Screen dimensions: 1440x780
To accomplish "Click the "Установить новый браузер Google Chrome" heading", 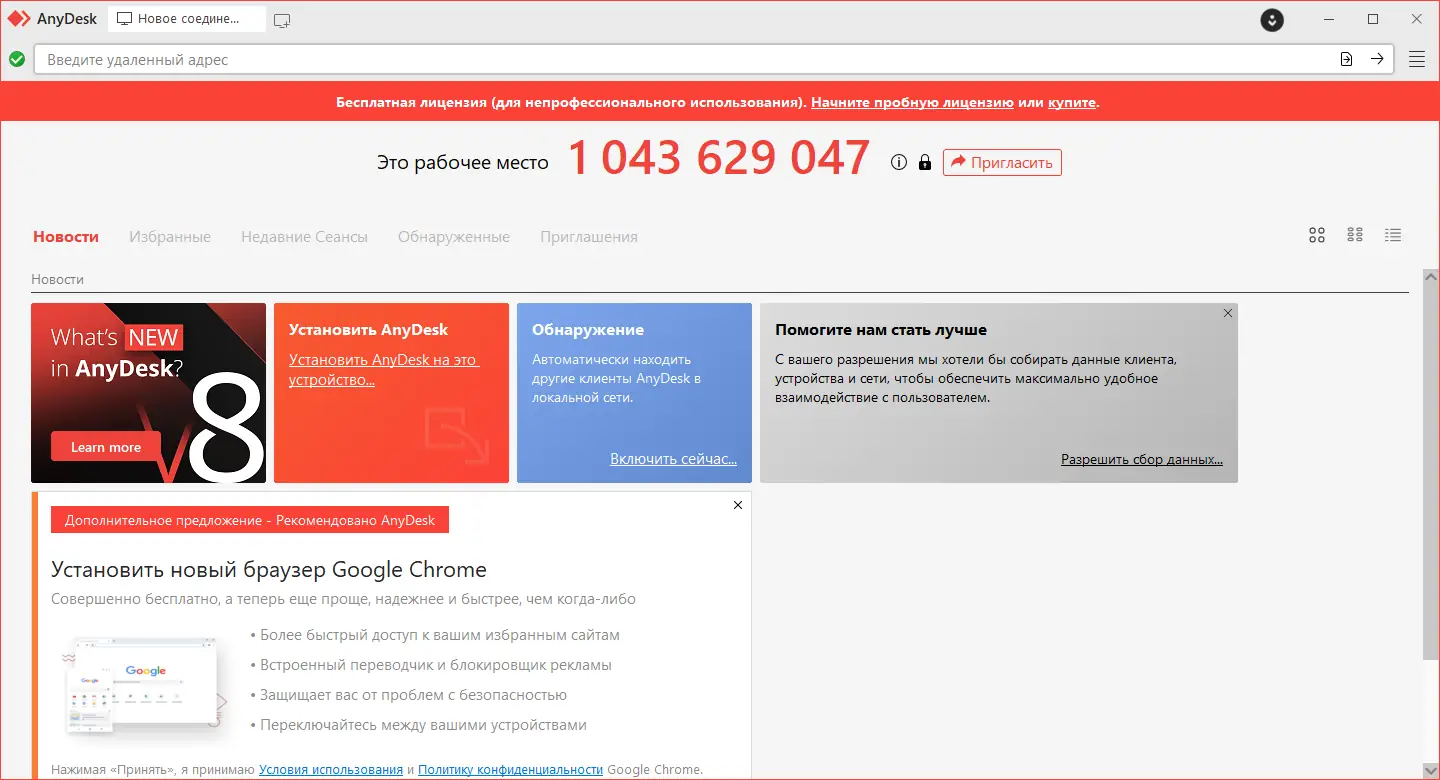I will (x=269, y=570).
